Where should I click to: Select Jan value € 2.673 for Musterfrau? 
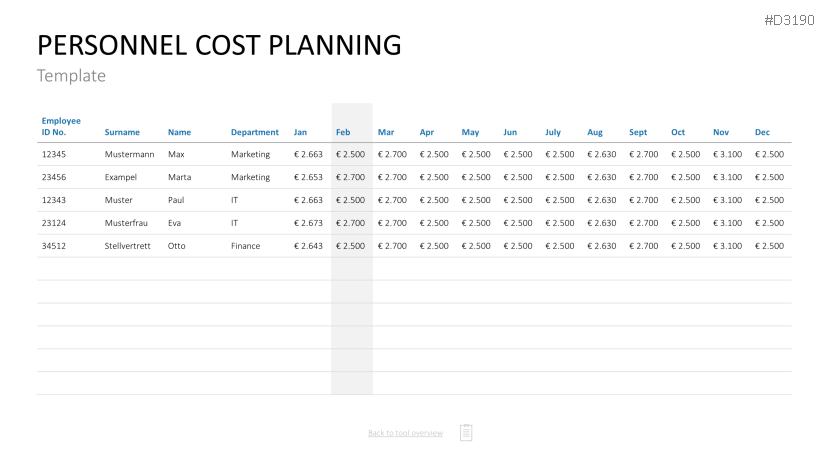(x=308, y=223)
